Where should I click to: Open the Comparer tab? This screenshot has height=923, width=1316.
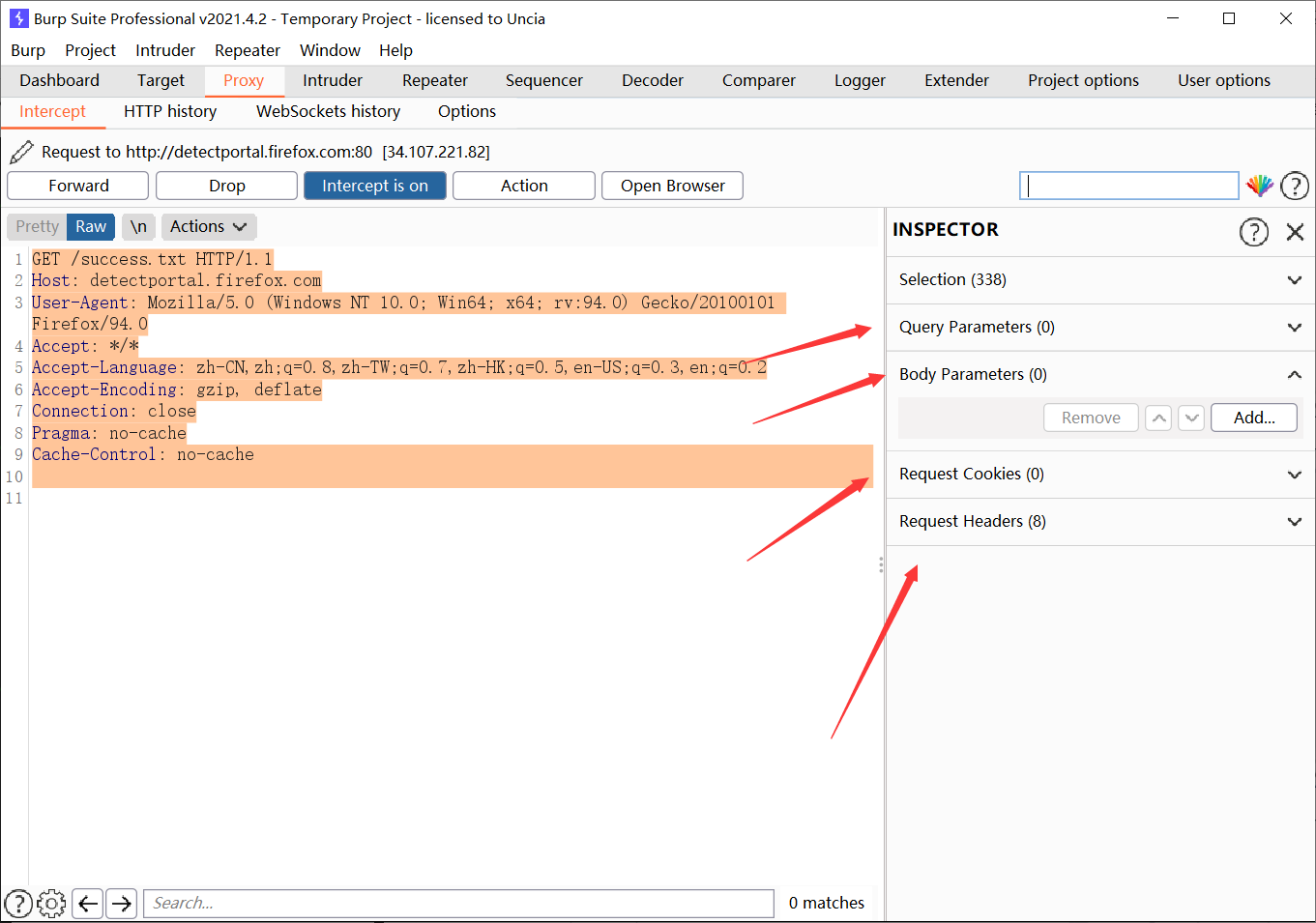pyautogui.click(x=759, y=80)
